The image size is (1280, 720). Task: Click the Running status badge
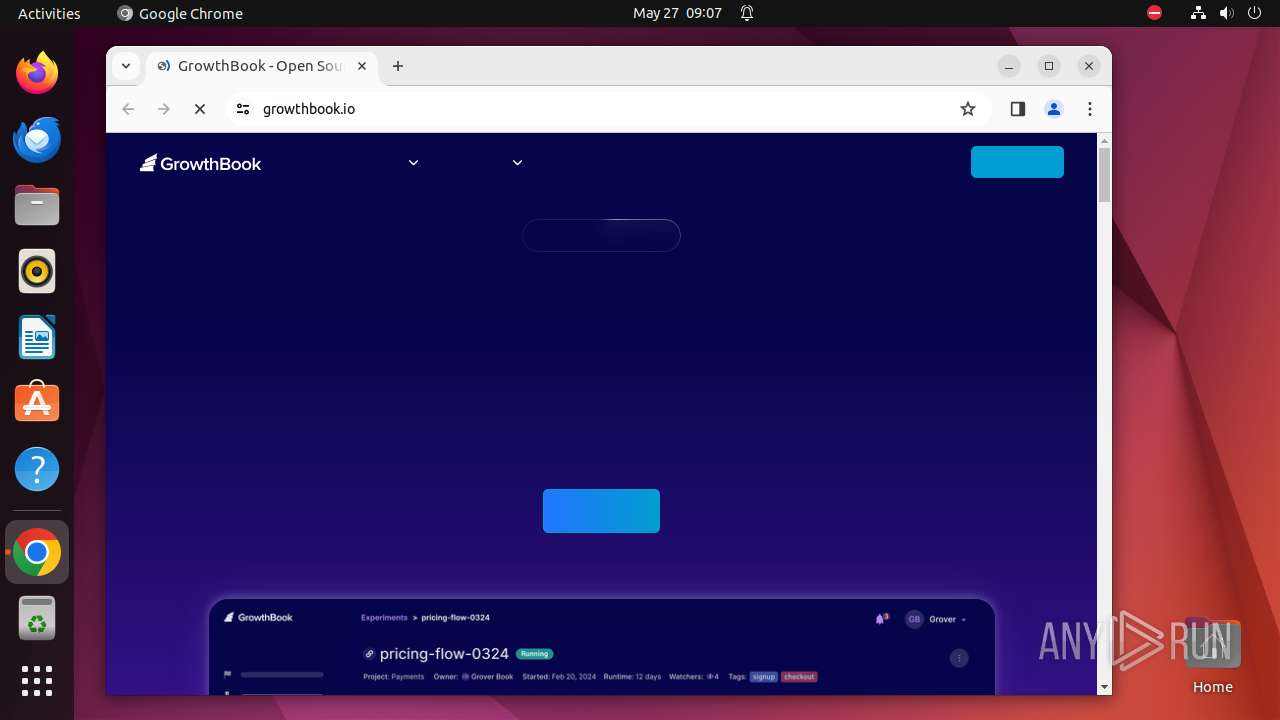point(534,654)
